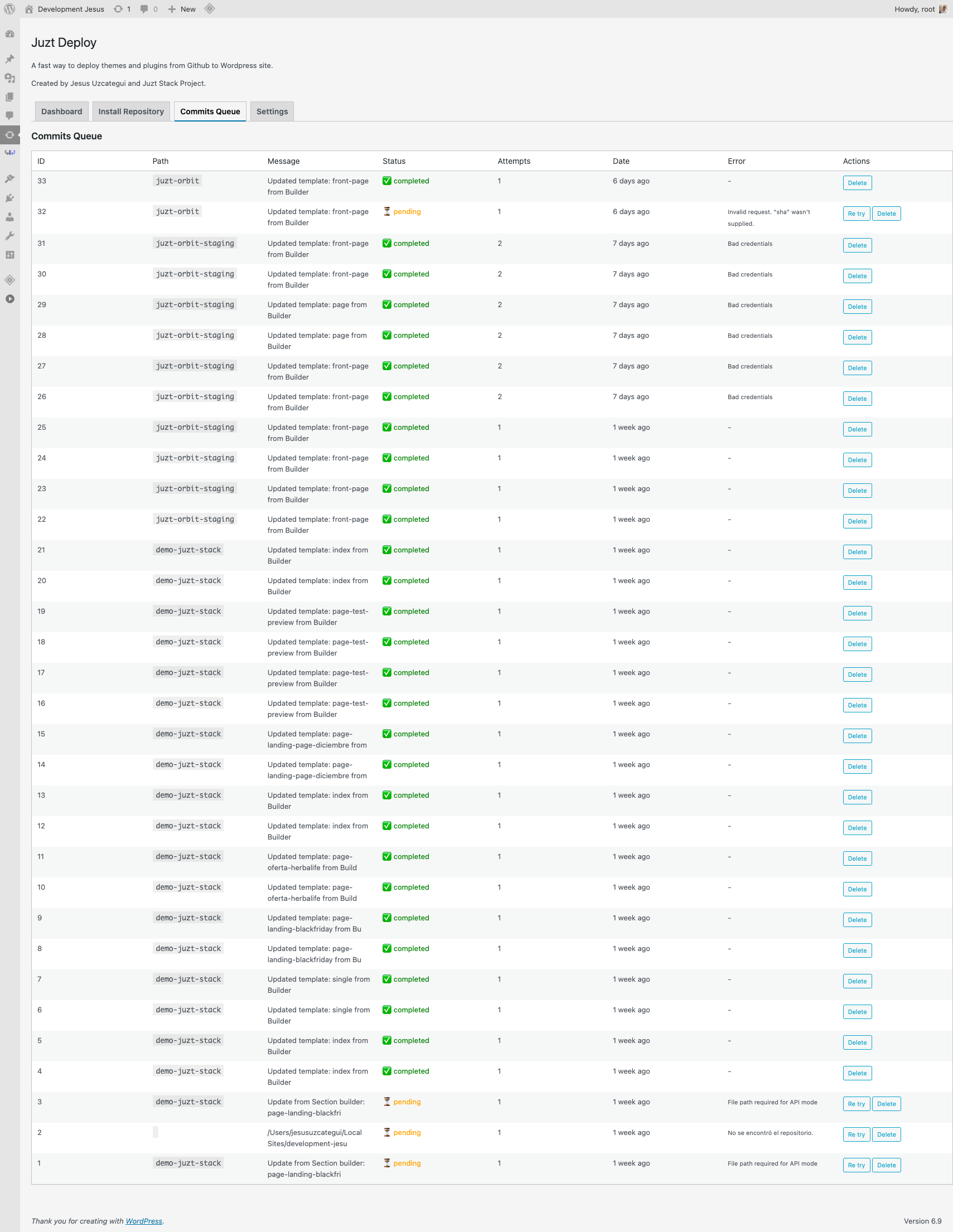Click Version 6.9 footer text
The image size is (953, 1232).
pyautogui.click(x=922, y=1221)
